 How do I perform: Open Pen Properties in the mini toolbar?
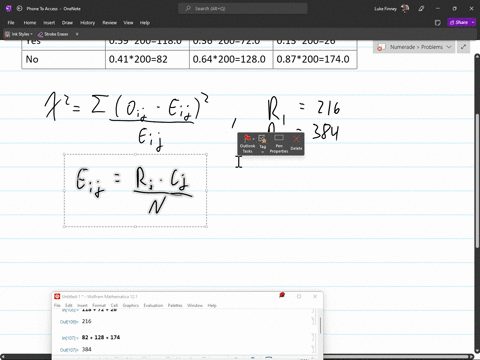click(x=279, y=143)
